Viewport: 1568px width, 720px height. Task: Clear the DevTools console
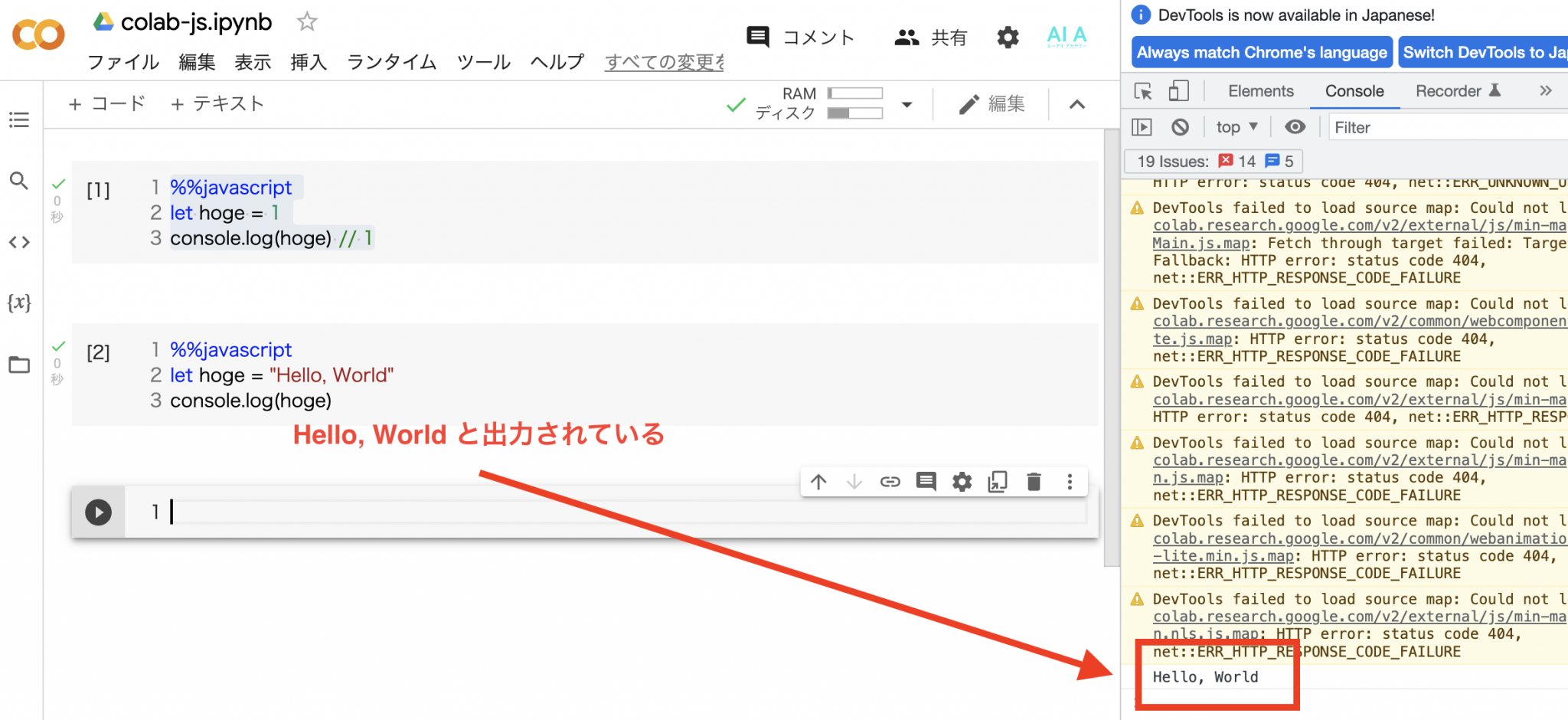click(1181, 126)
